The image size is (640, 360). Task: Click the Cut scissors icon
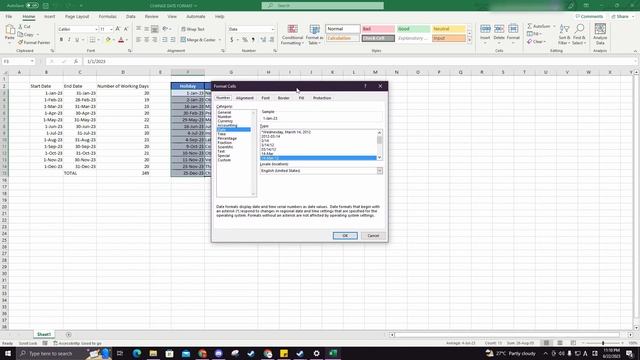pyautogui.click(x=21, y=27)
